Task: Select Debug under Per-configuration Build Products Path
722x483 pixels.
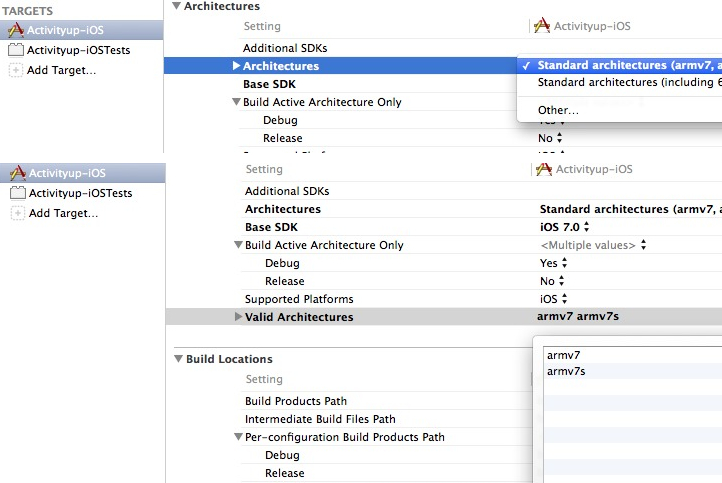Action: [x=282, y=455]
